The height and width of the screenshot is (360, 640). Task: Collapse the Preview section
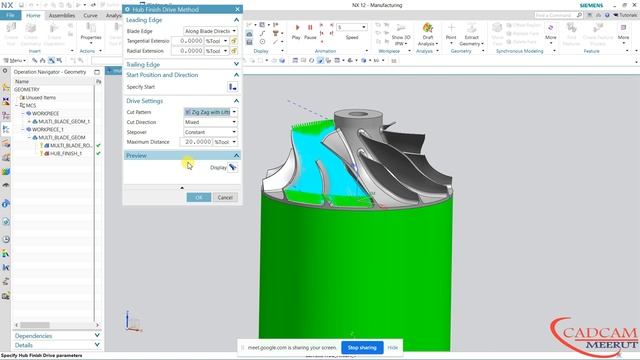[236, 156]
